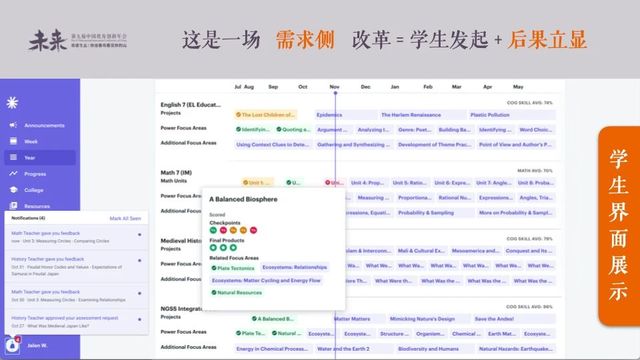Image resolution: width=640 pixels, height=360 pixels.
Task: Open the notification bell with red badge
Action: 13,346
